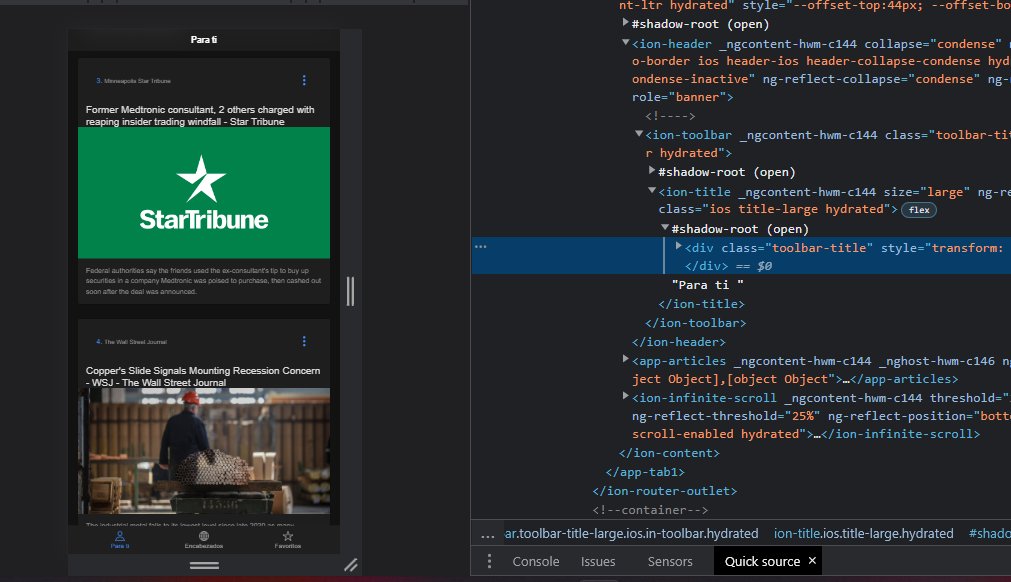This screenshot has height=582, width=1011.
Task: Click the copper worker photo thumbnail
Action: pyautogui.click(x=204, y=451)
